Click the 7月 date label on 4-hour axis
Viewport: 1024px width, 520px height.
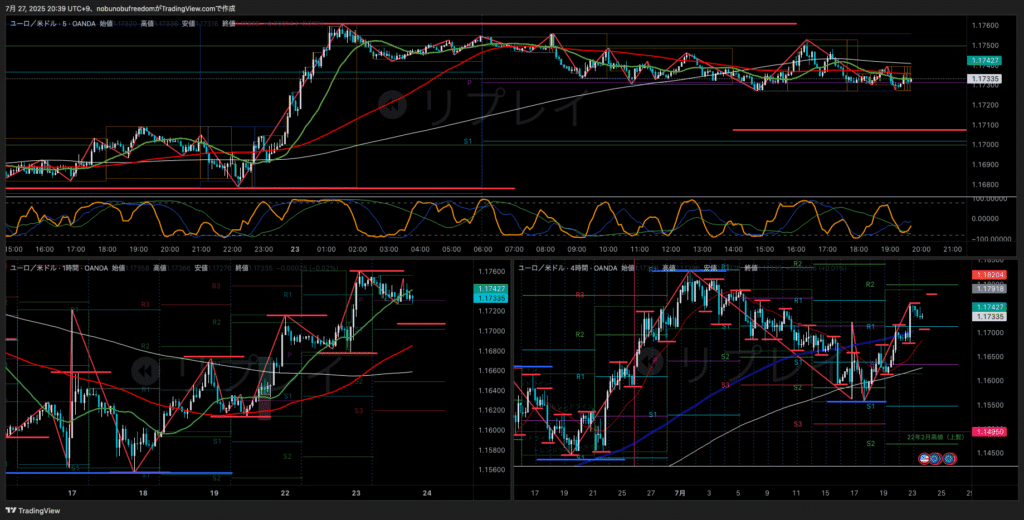tap(680, 493)
